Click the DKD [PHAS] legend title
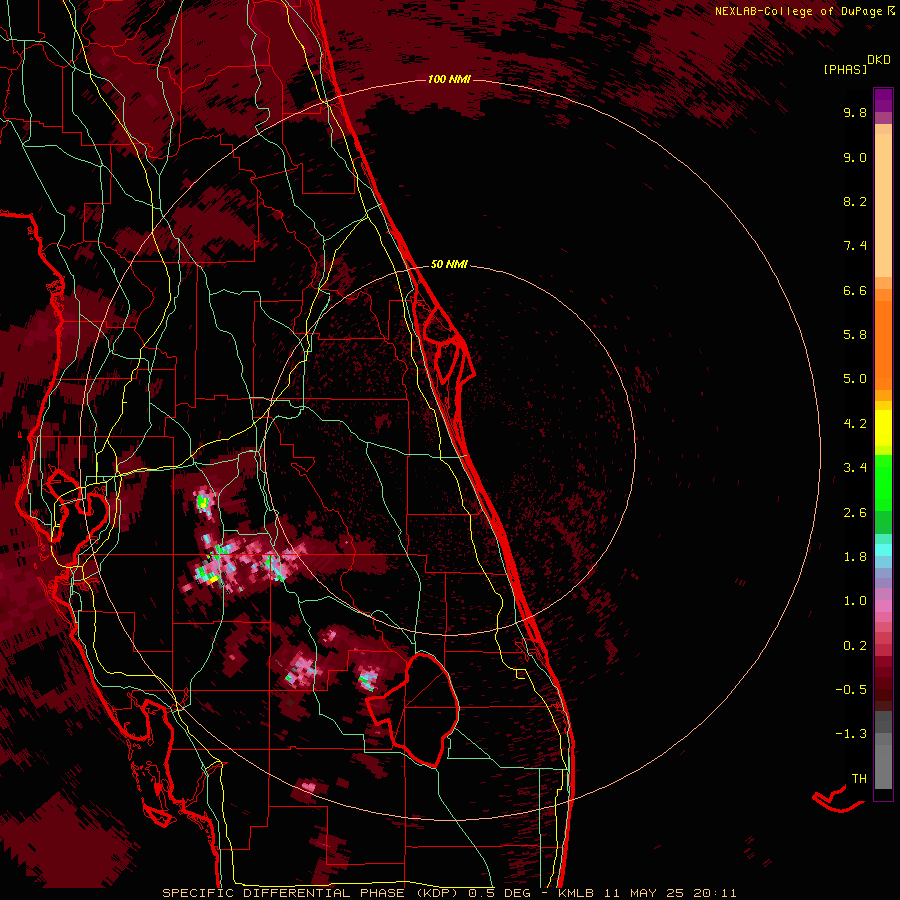This screenshot has height=900, width=900. (856, 64)
